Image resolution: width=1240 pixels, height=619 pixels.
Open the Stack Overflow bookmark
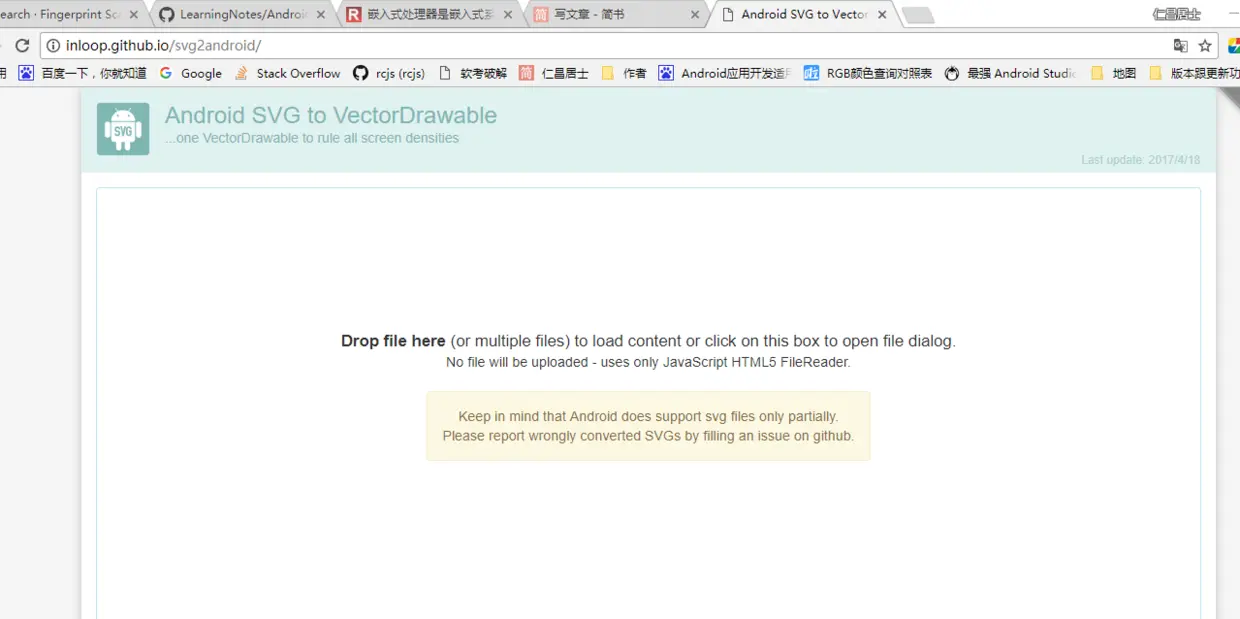point(288,73)
